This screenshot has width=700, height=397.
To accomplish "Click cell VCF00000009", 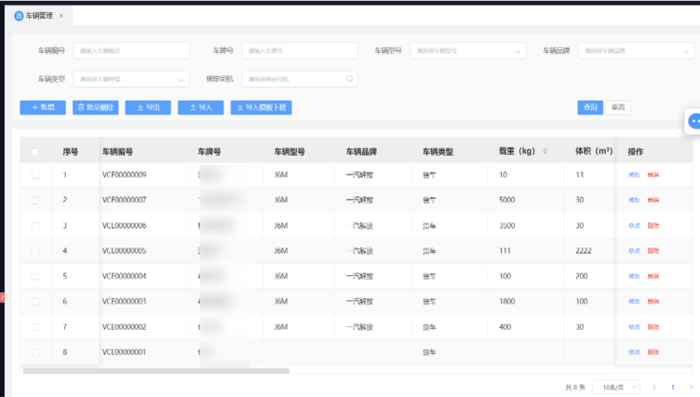I will 124,175.
